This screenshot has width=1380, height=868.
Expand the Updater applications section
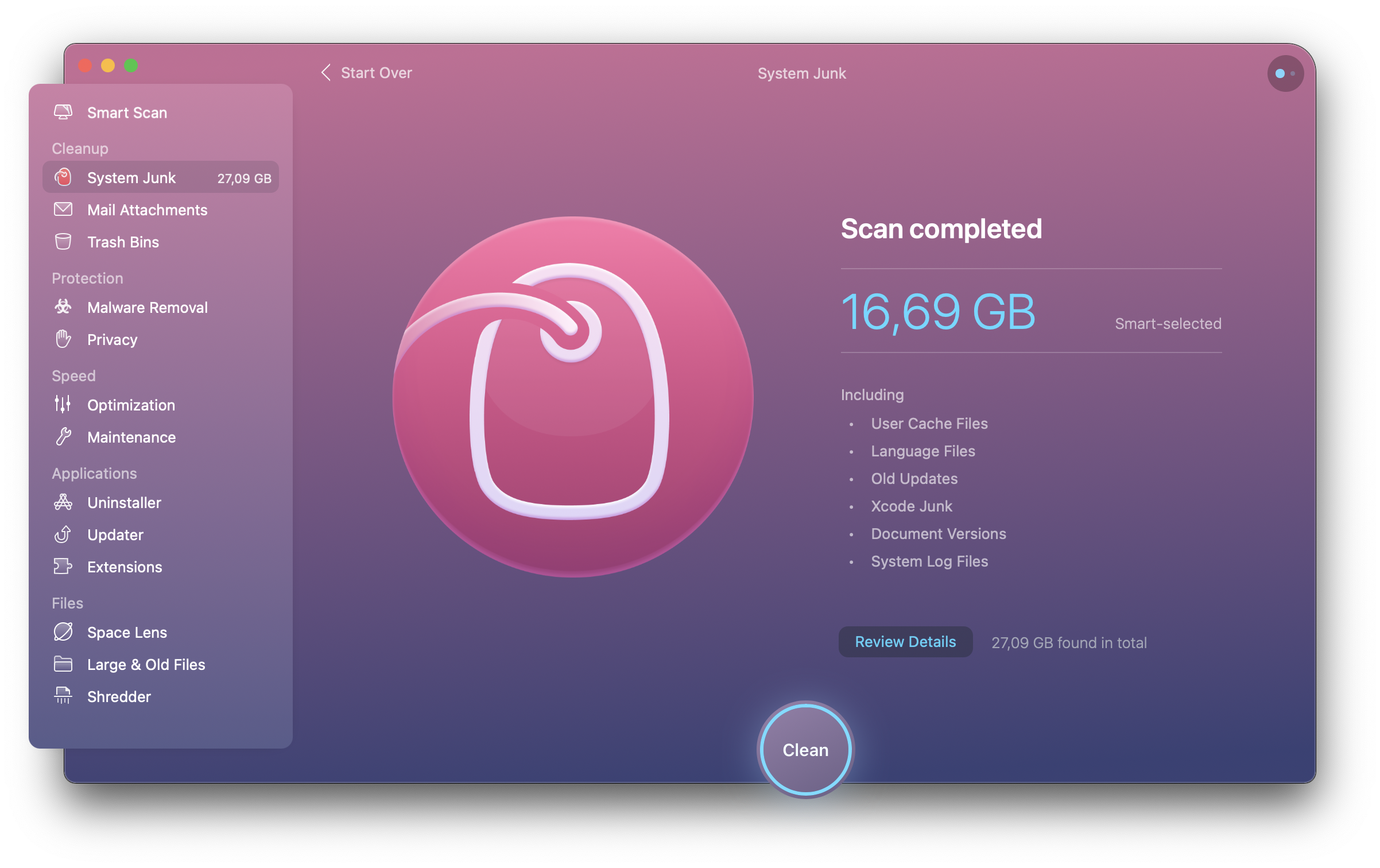(x=114, y=534)
